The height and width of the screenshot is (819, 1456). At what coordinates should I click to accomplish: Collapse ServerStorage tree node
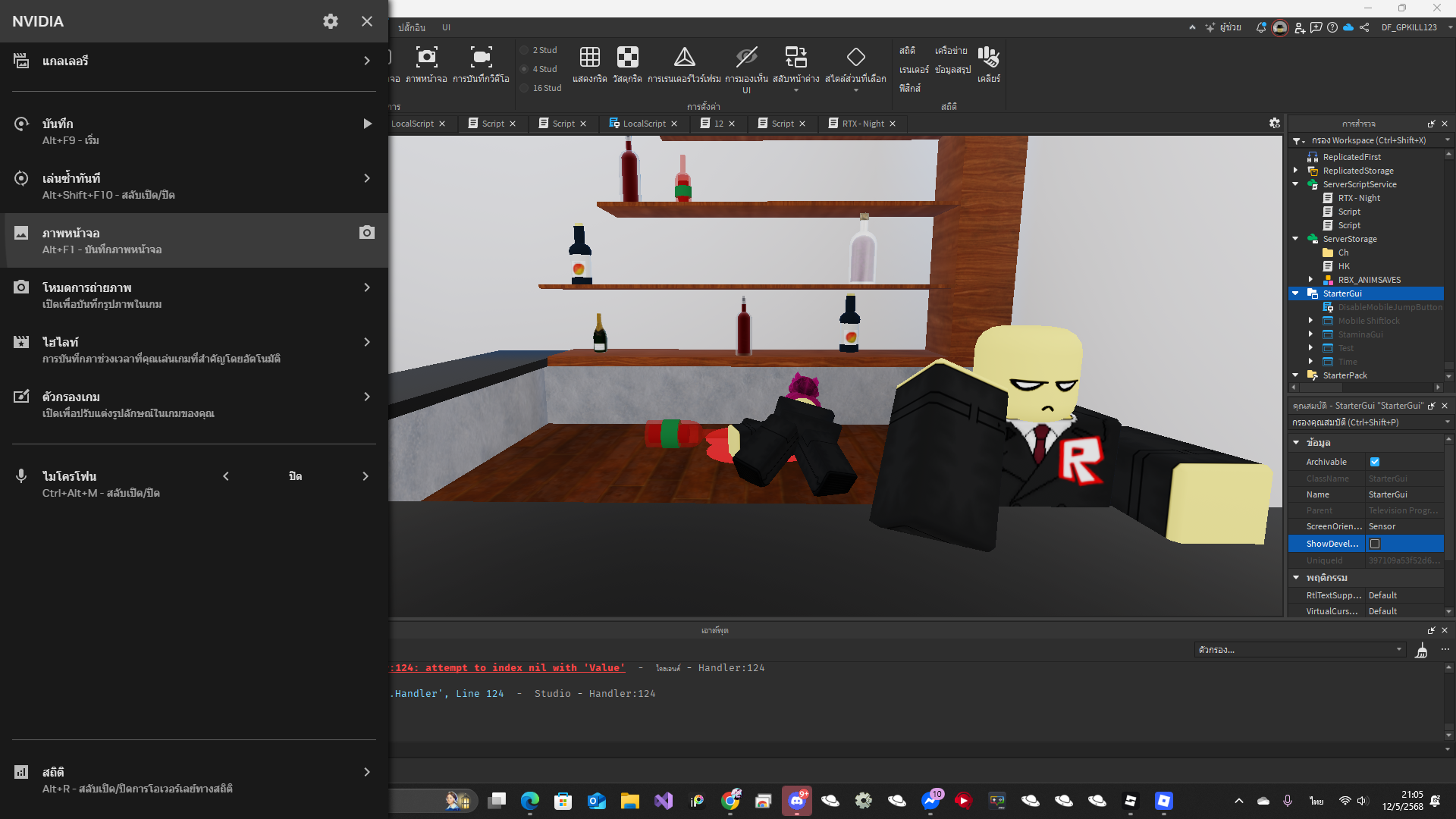(x=1295, y=239)
